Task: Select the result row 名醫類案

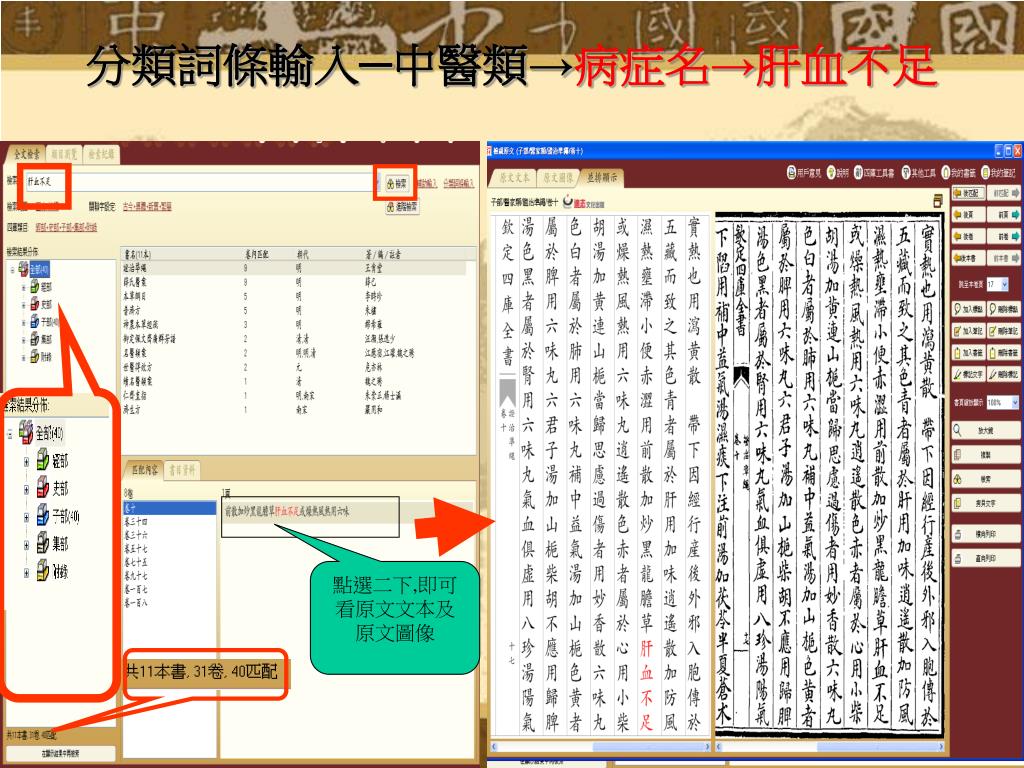Action: pos(294,353)
